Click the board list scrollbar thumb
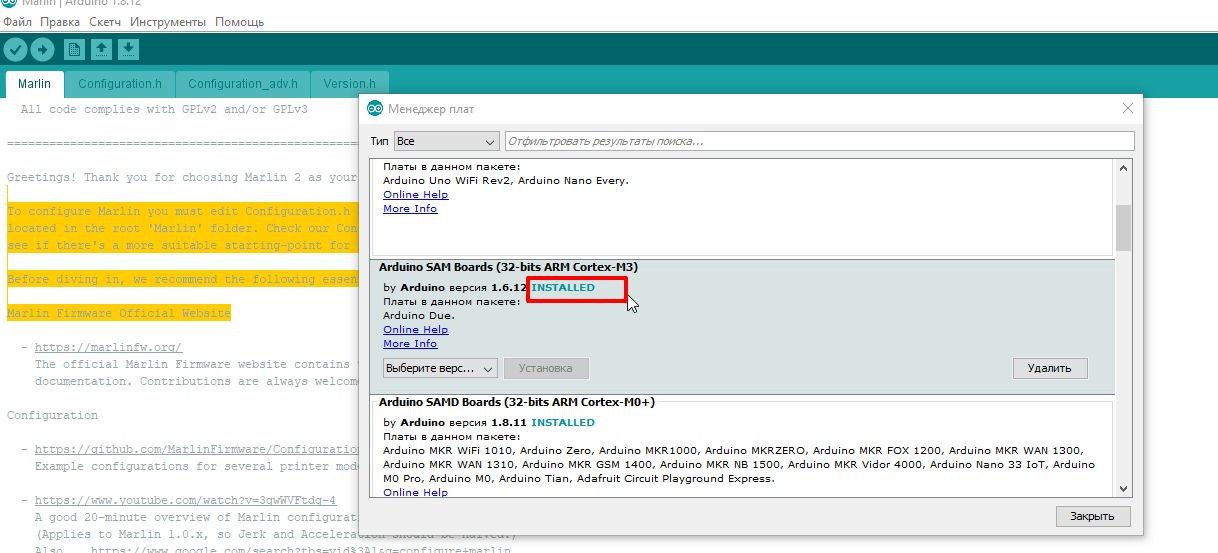The width and height of the screenshot is (1218, 553). [x=1123, y=228]
